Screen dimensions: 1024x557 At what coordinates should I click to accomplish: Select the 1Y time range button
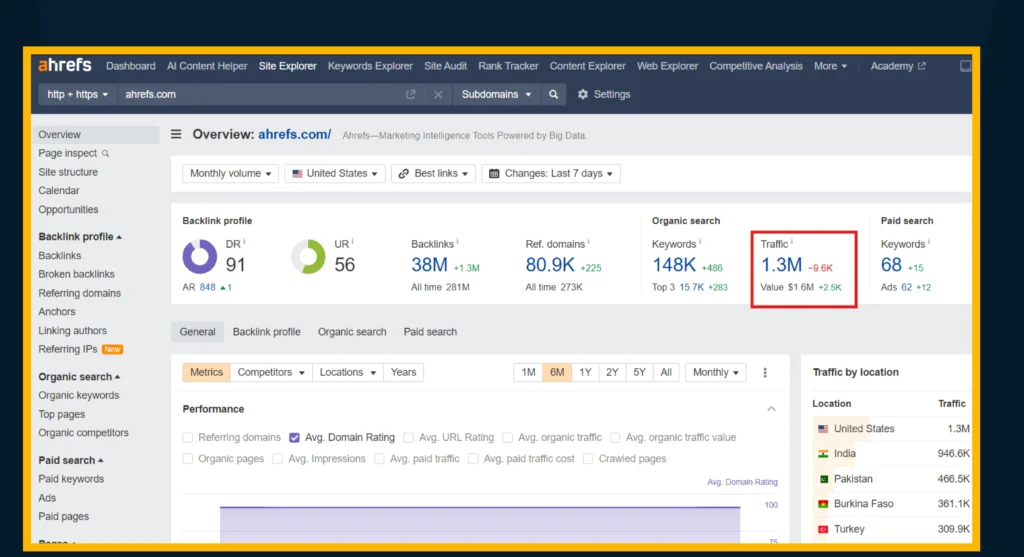tap(585, 372)
